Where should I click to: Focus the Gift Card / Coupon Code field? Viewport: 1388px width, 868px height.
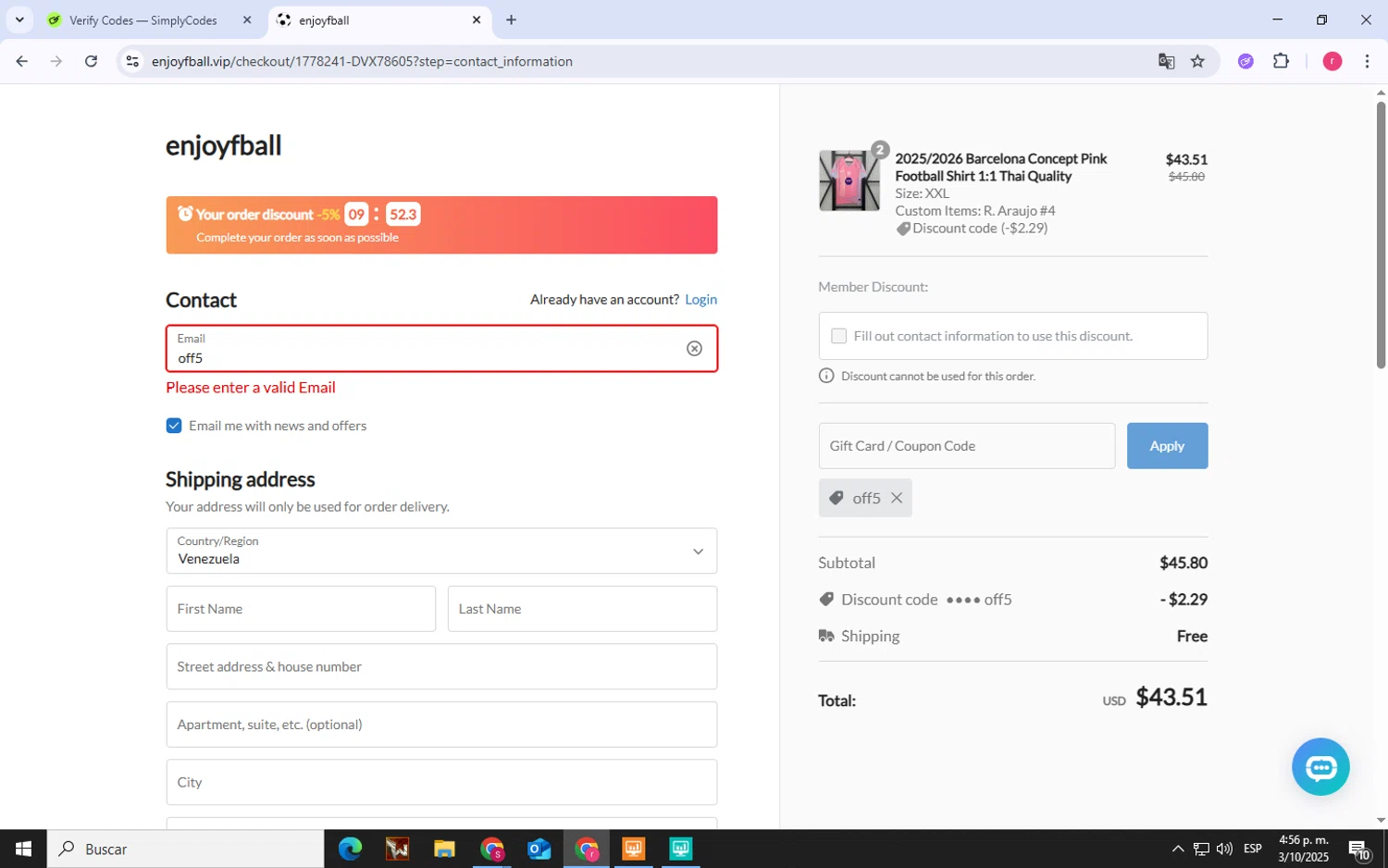tap(966, 446)
